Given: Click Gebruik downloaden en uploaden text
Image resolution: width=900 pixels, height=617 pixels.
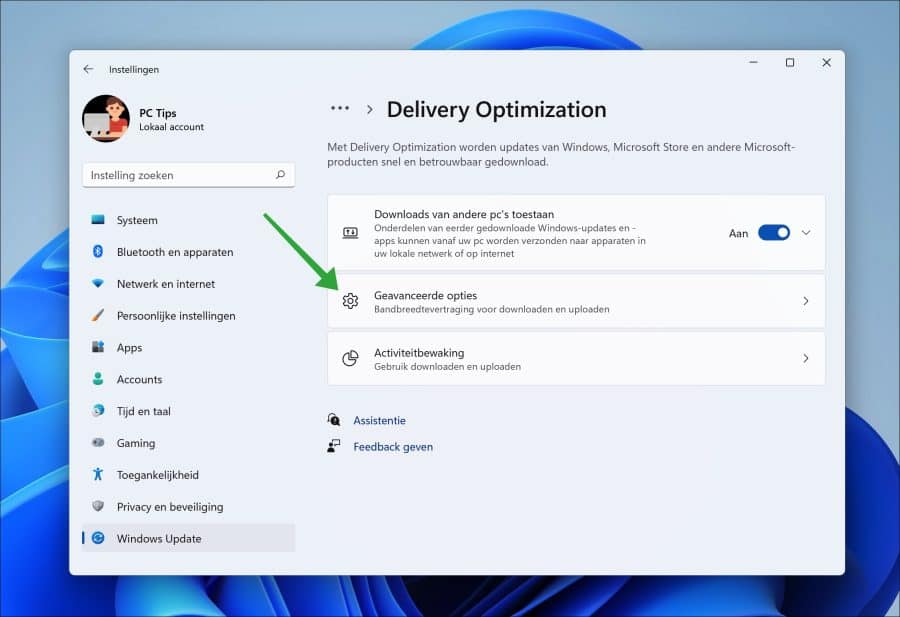Looking at the screenshot, I should click(448, 366).
